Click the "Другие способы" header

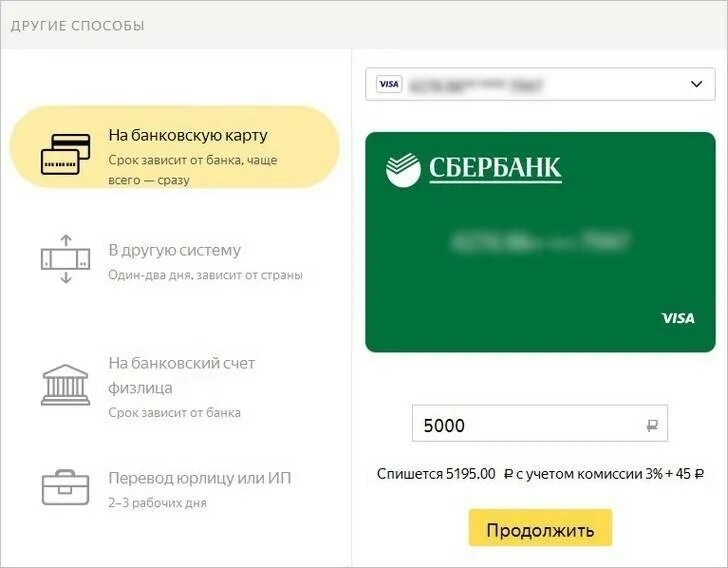78,26
